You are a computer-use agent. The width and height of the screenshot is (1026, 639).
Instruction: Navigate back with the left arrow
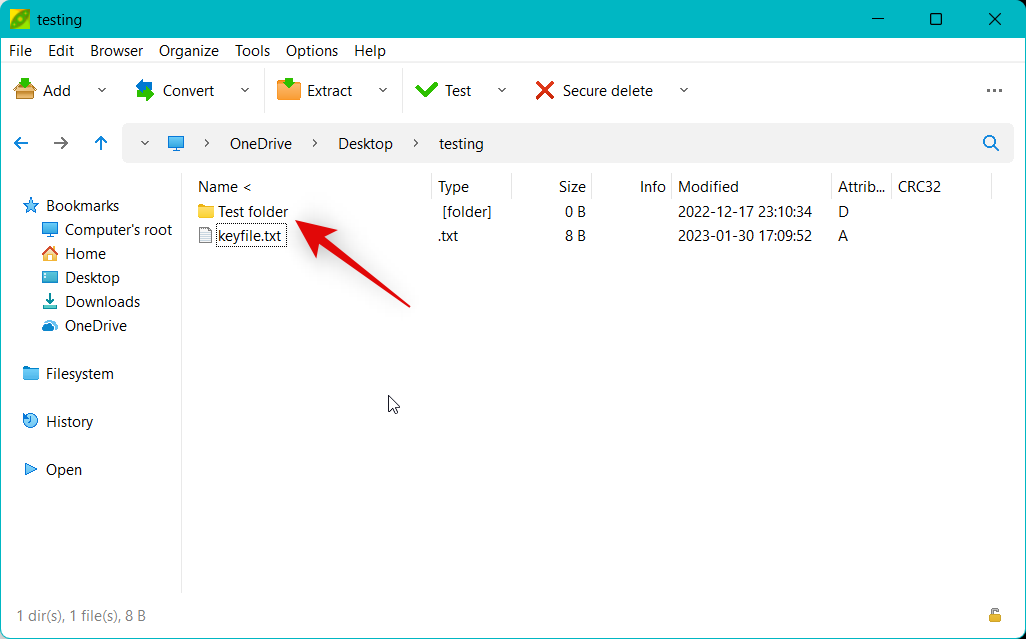tap(21, 143)
